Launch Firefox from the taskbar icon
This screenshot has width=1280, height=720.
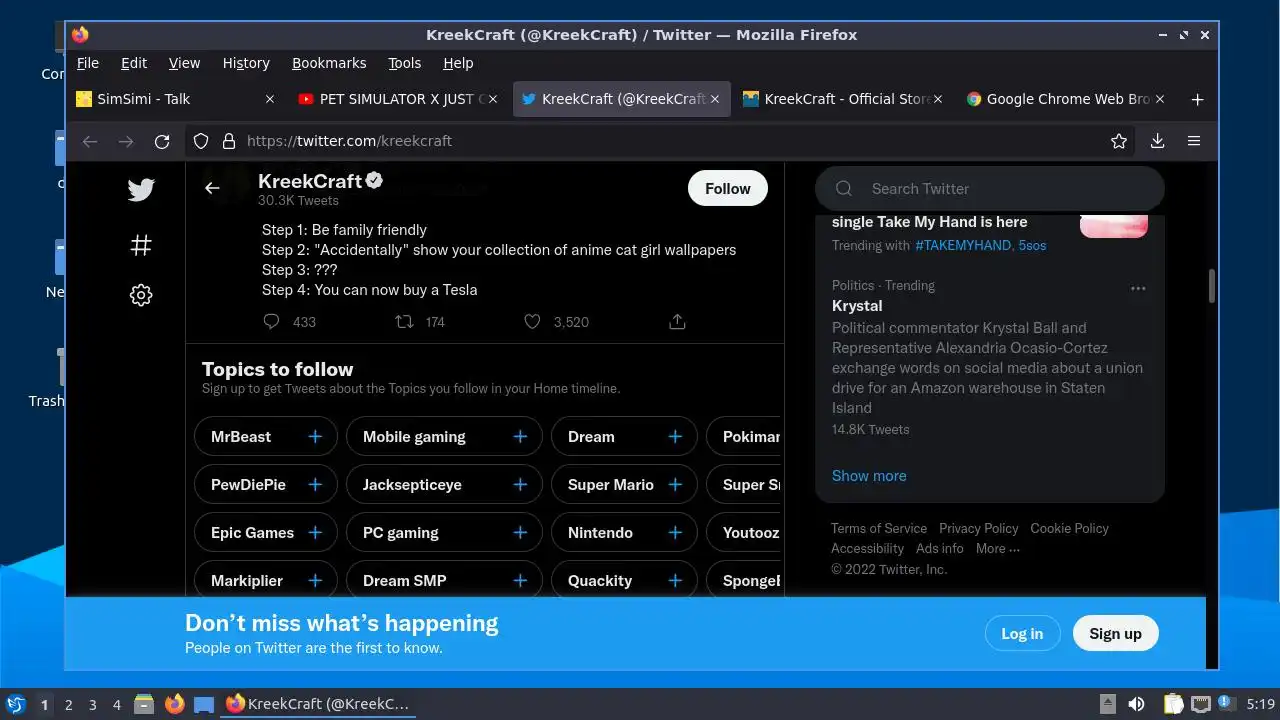point(174,704)
